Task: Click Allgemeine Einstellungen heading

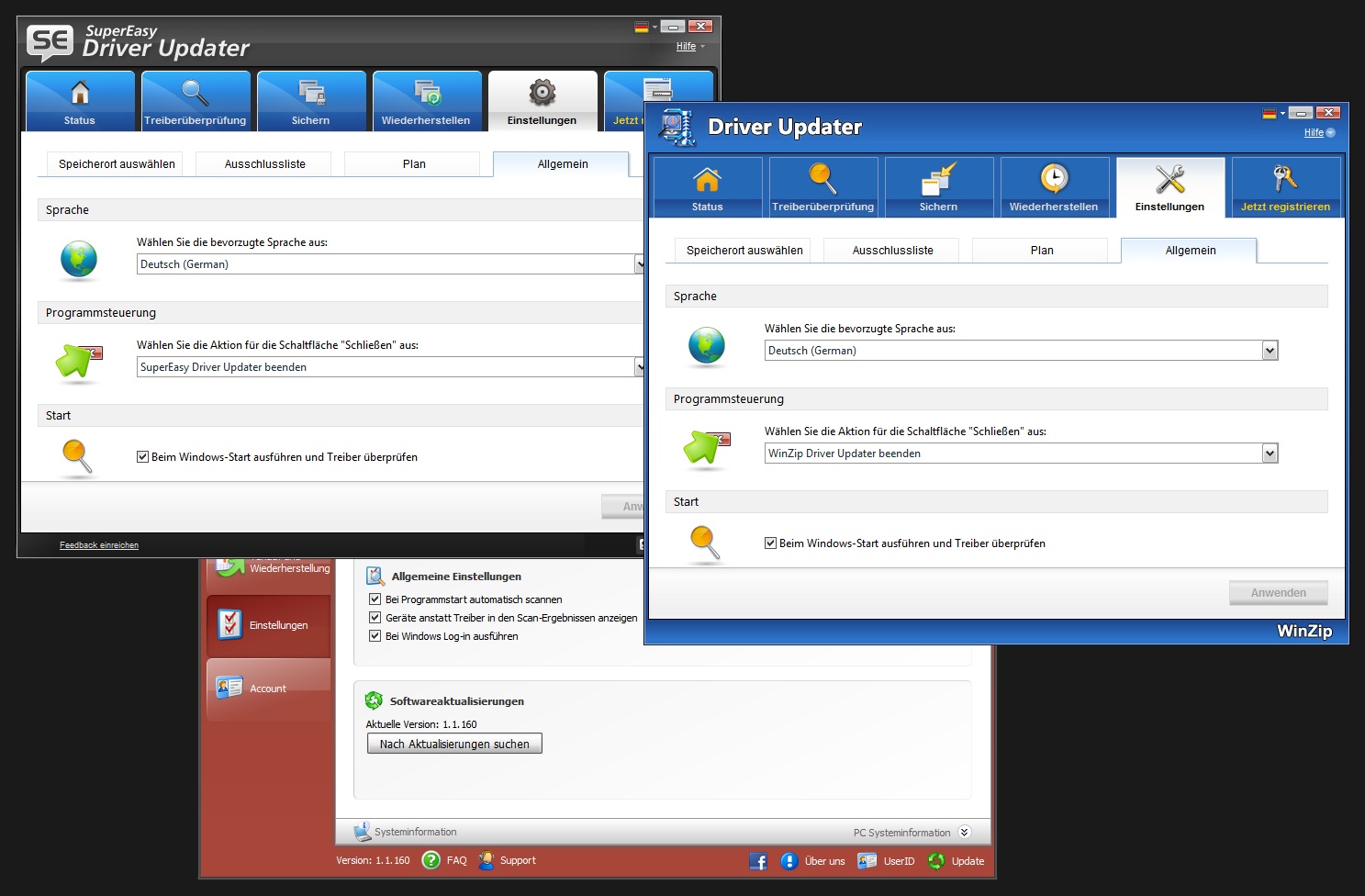Action: tap(456, 577)
